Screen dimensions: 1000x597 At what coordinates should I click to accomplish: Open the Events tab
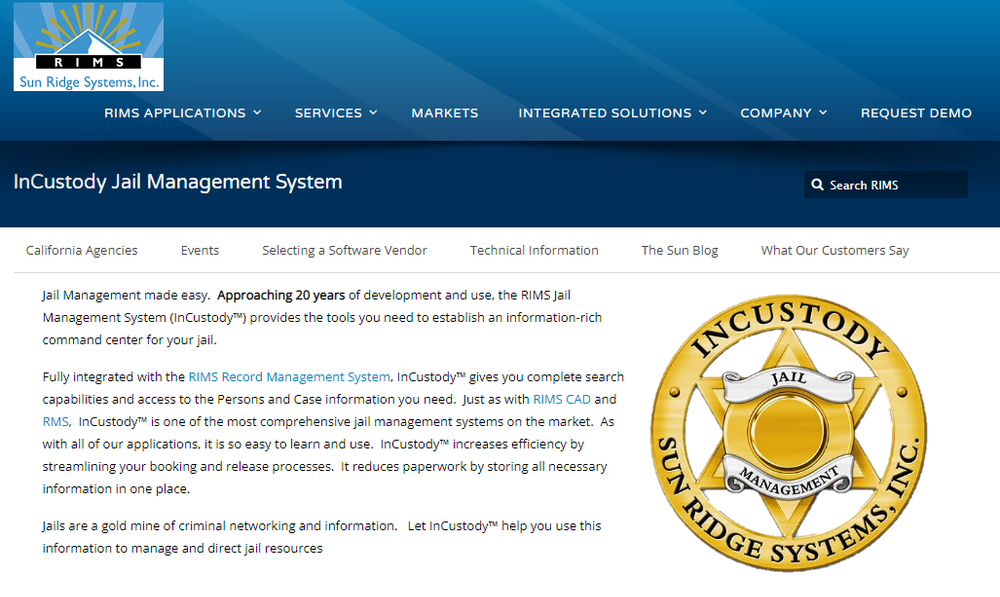200,251
